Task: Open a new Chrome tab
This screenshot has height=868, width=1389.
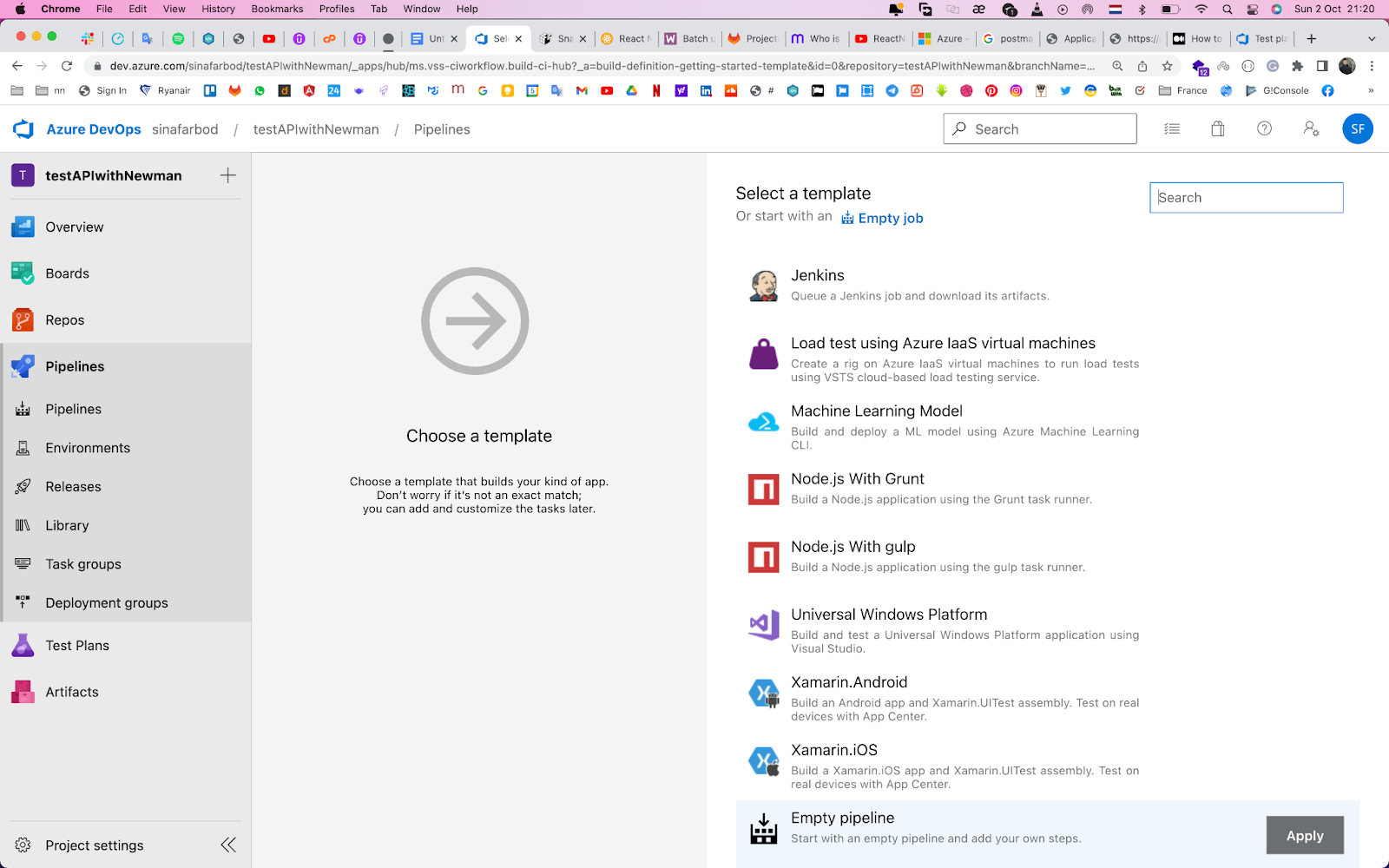Action: click(x=1312, y=38)
